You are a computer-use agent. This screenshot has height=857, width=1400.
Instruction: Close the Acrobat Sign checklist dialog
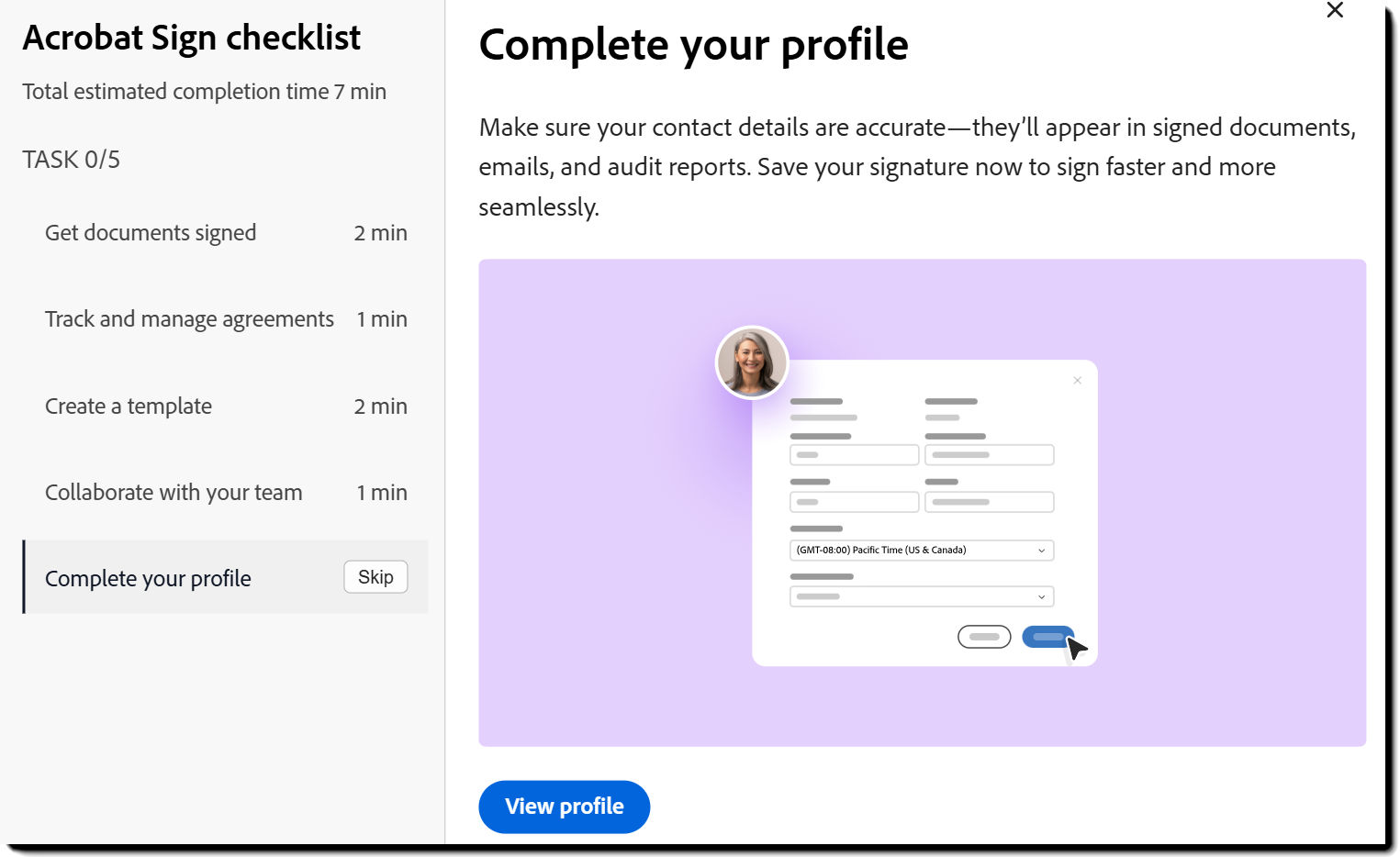(x=1335, y=10)
